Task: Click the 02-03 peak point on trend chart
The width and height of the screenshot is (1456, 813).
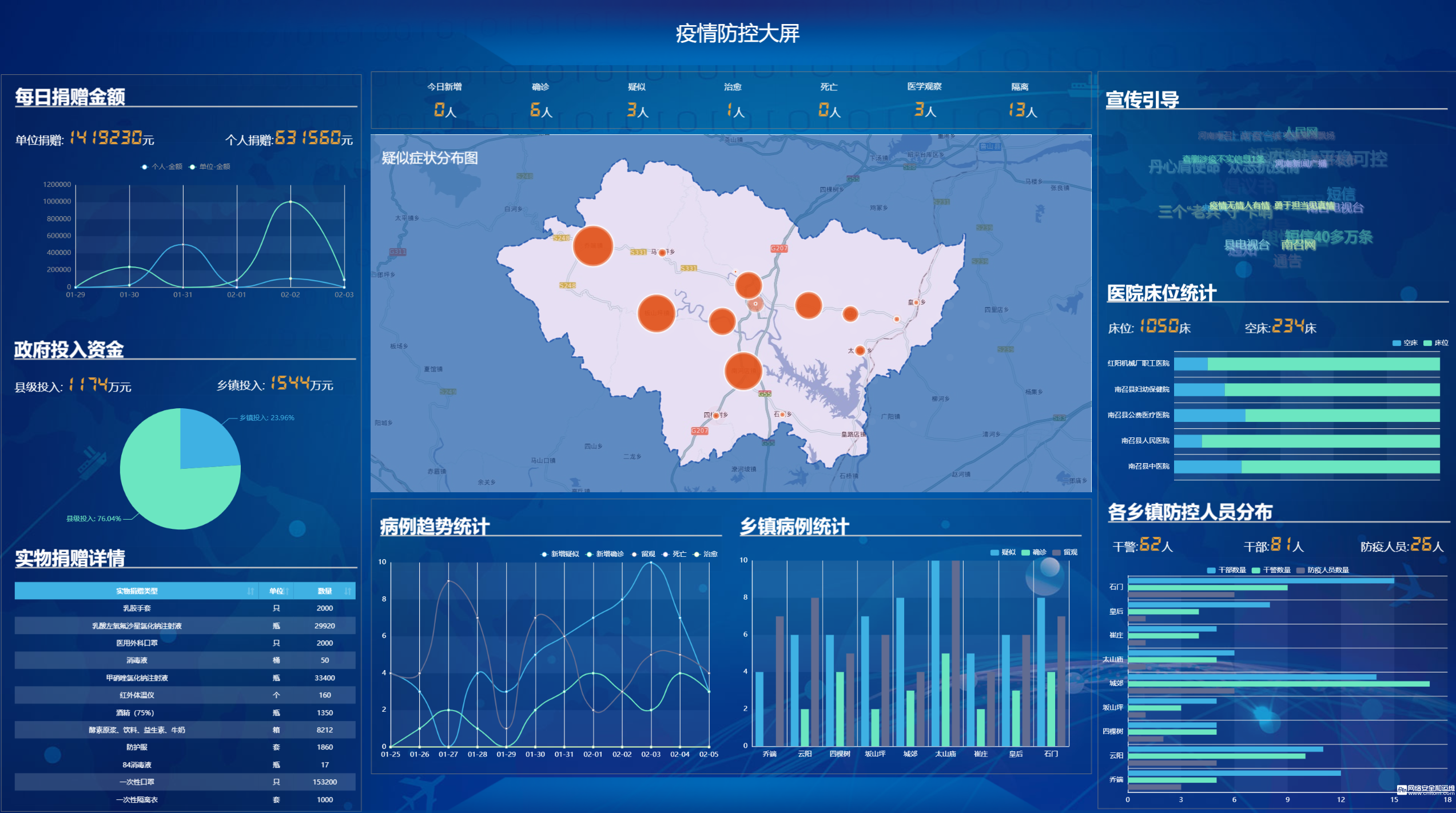Action: pyautogui.click(x=651, y=563)
